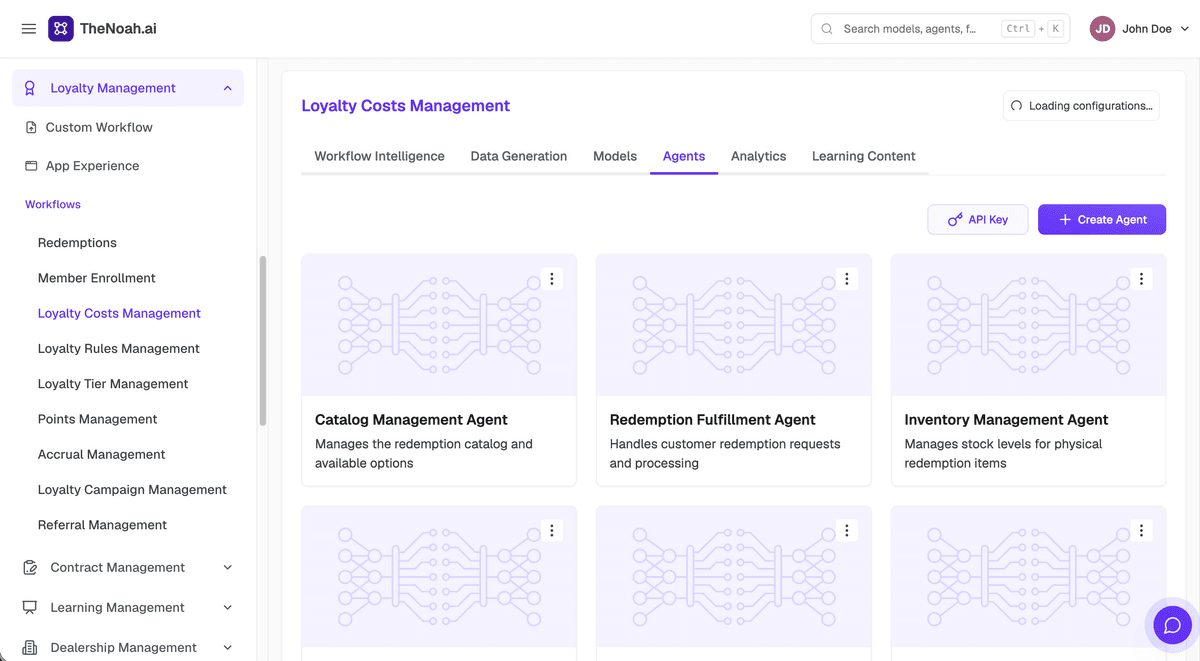The image size is (1200, 661).
Task: Open the John Doe account dropdown arrow
Action: coord(1185,29)
